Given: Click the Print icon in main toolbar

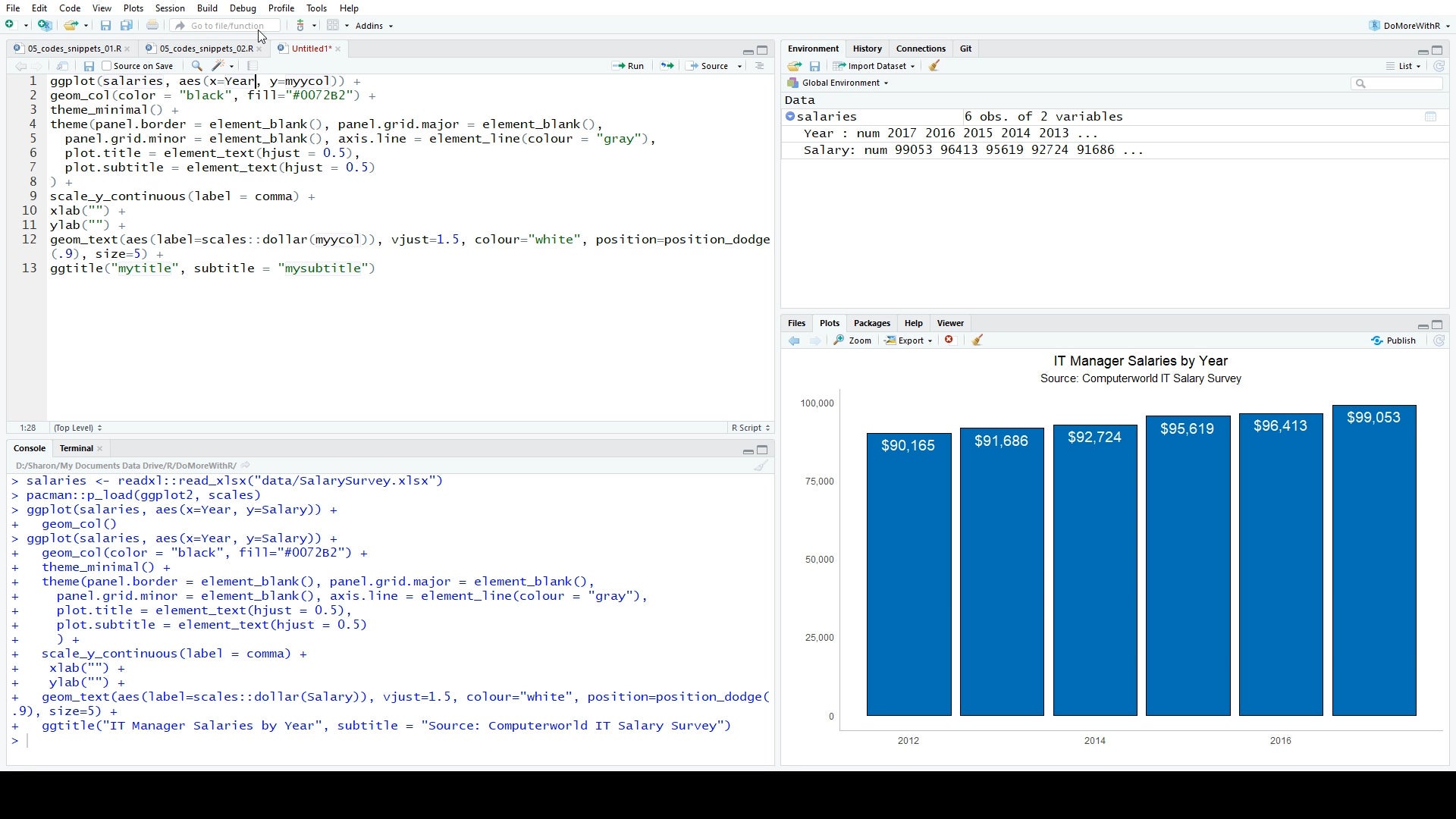Looking at the screenshot, I should [x=152, y=25].
